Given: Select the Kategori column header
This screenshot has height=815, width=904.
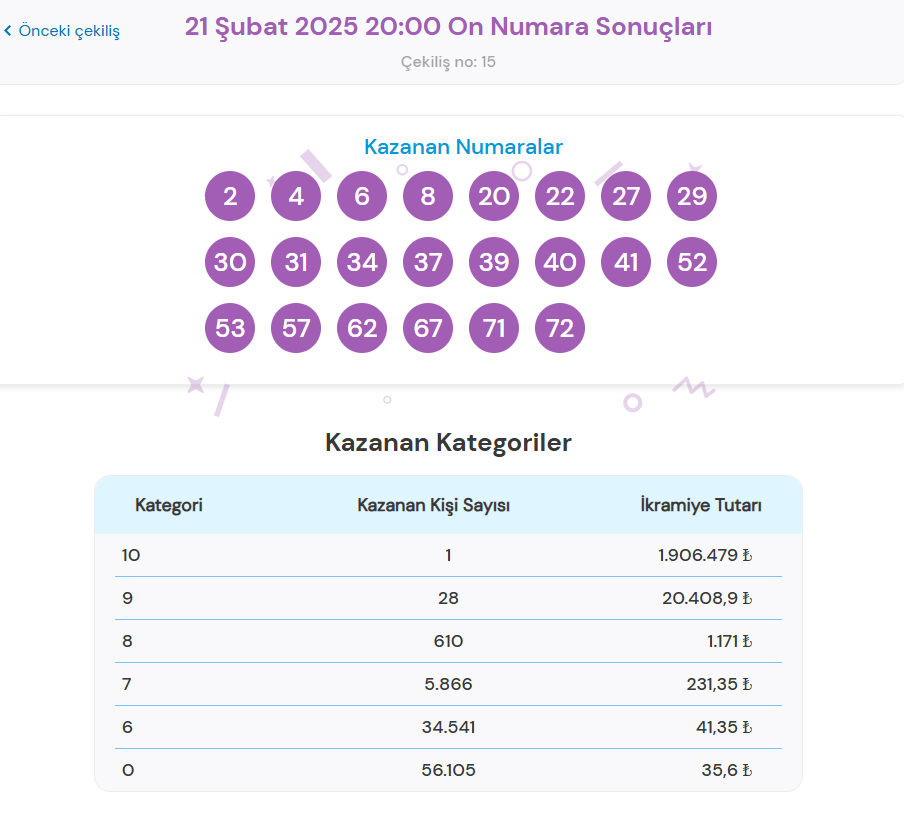Looking at the screenshot, I should tap(169, 505).
